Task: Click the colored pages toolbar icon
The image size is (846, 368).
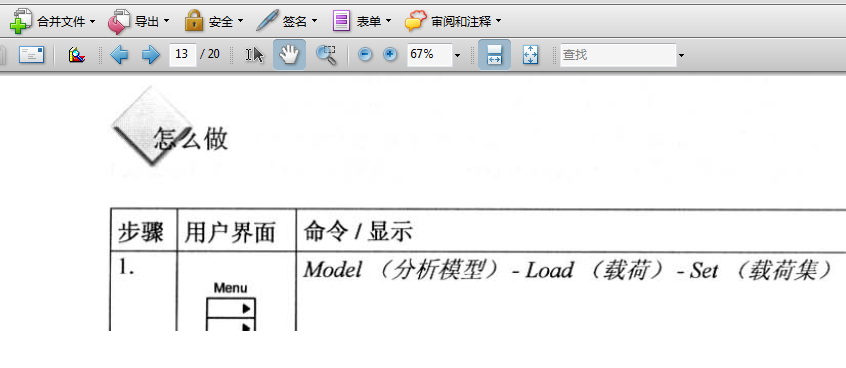Action: [x=77, y=54]
